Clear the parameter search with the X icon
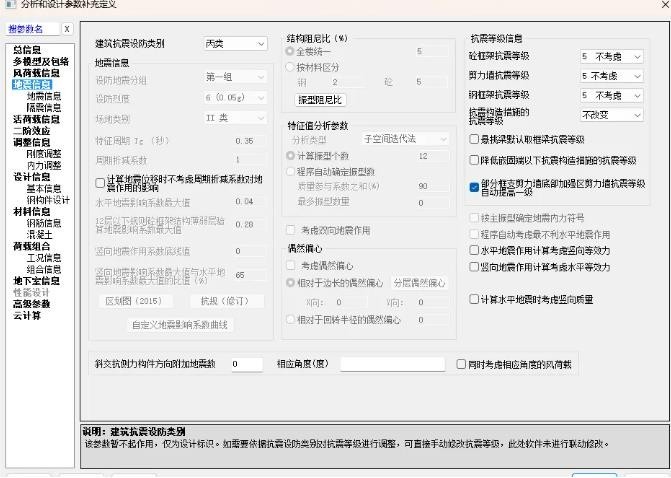Screen dimensions: 671x478 (67, 29)
